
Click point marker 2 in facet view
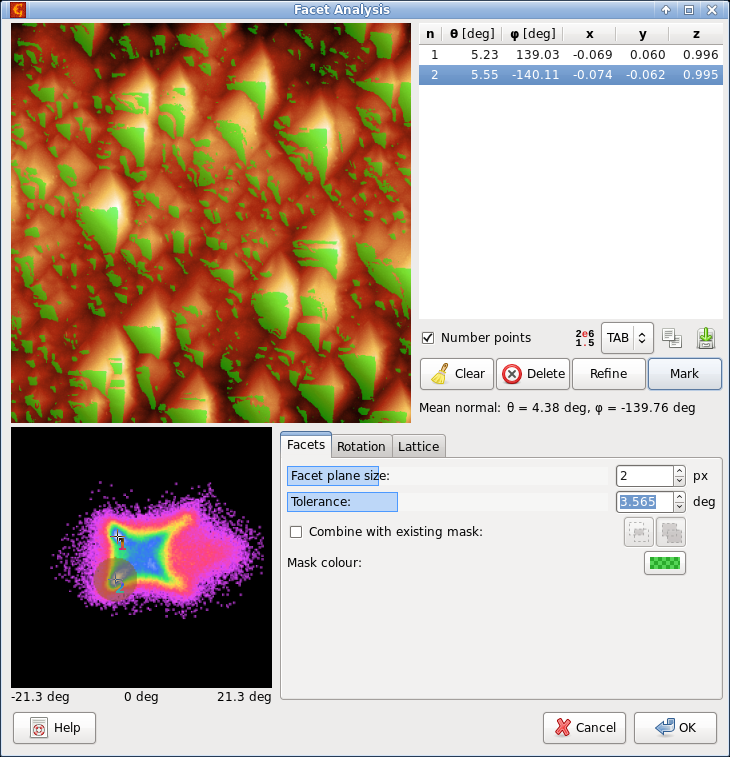[115, 579]
